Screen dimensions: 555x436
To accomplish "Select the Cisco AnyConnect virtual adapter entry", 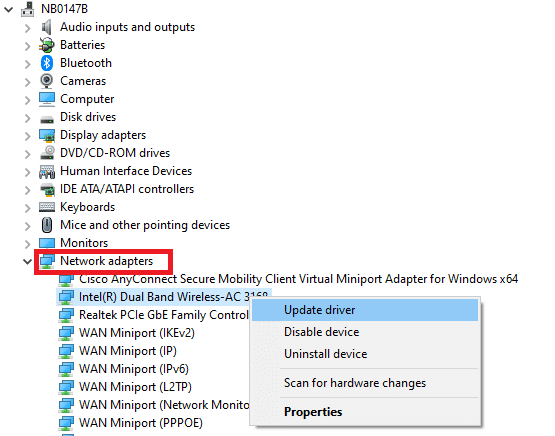I will pyautogui.click(x=288, y=279).
